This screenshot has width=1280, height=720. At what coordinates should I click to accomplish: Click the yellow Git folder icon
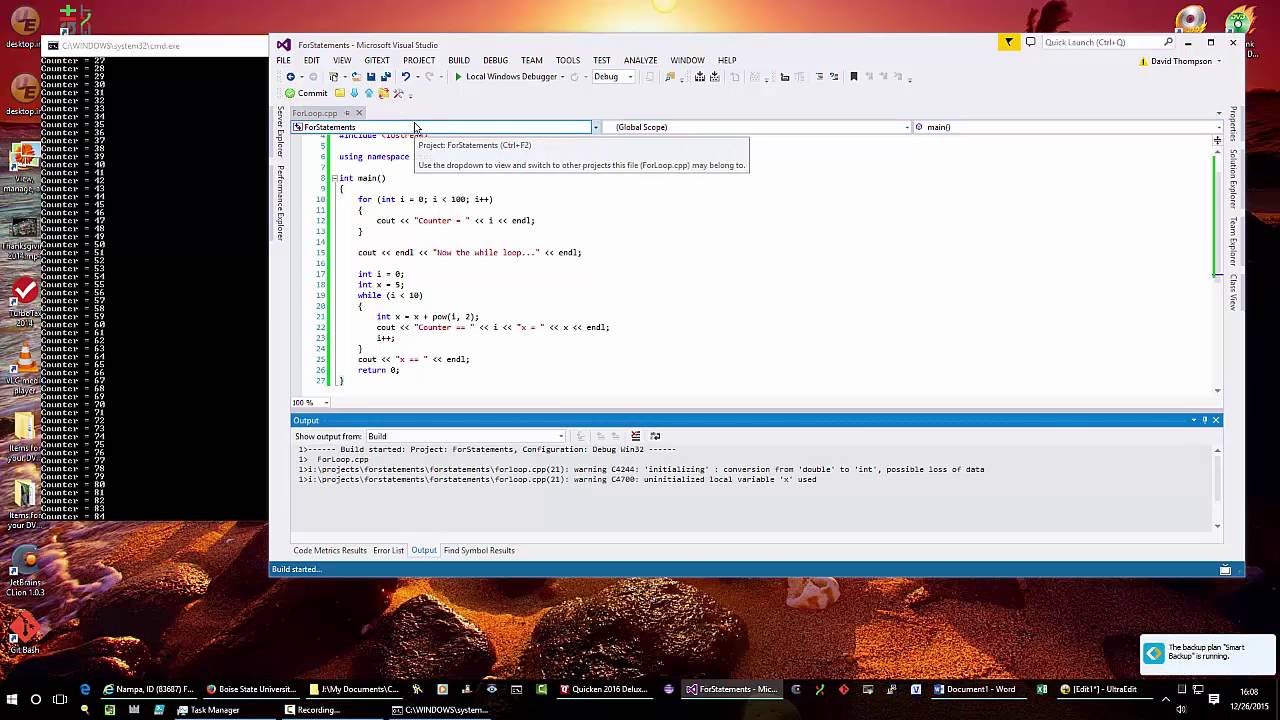340,93
